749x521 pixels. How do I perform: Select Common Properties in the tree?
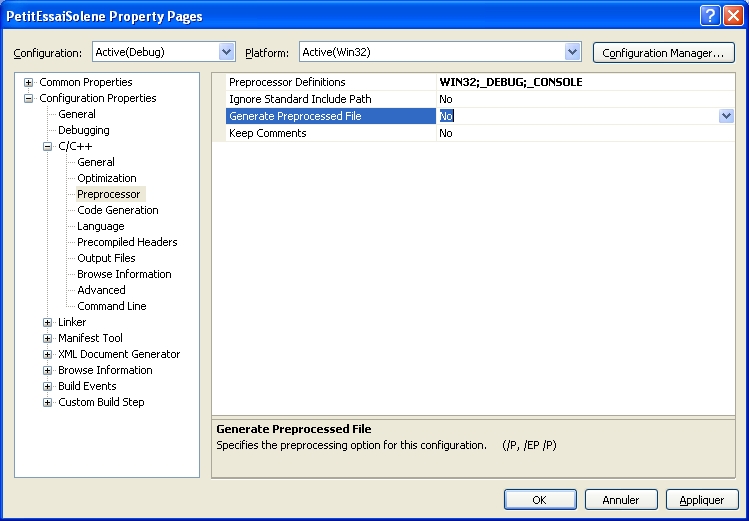86,82
